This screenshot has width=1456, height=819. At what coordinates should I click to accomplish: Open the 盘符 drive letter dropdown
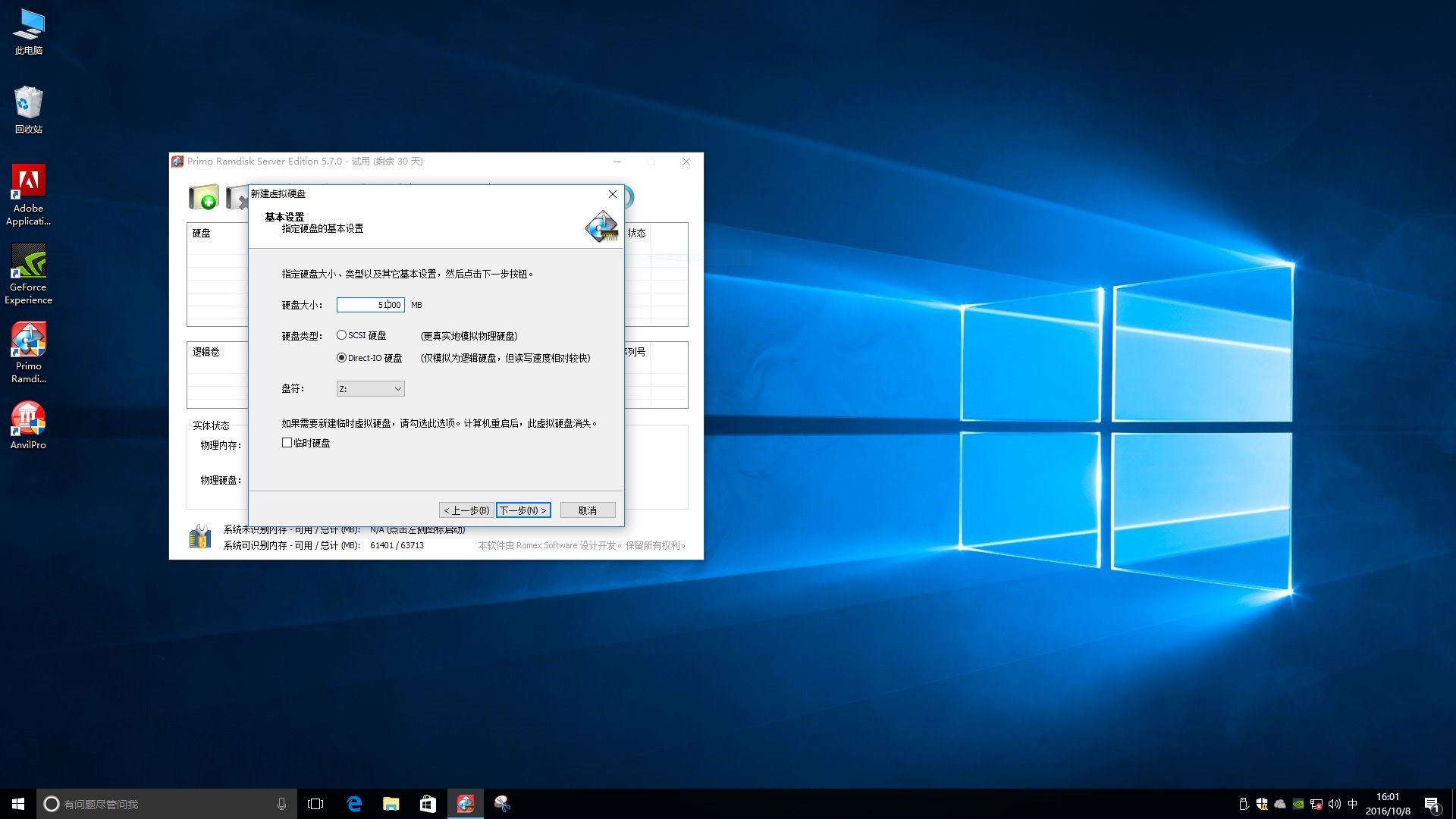pyautogui.click(x=370, y=389)
